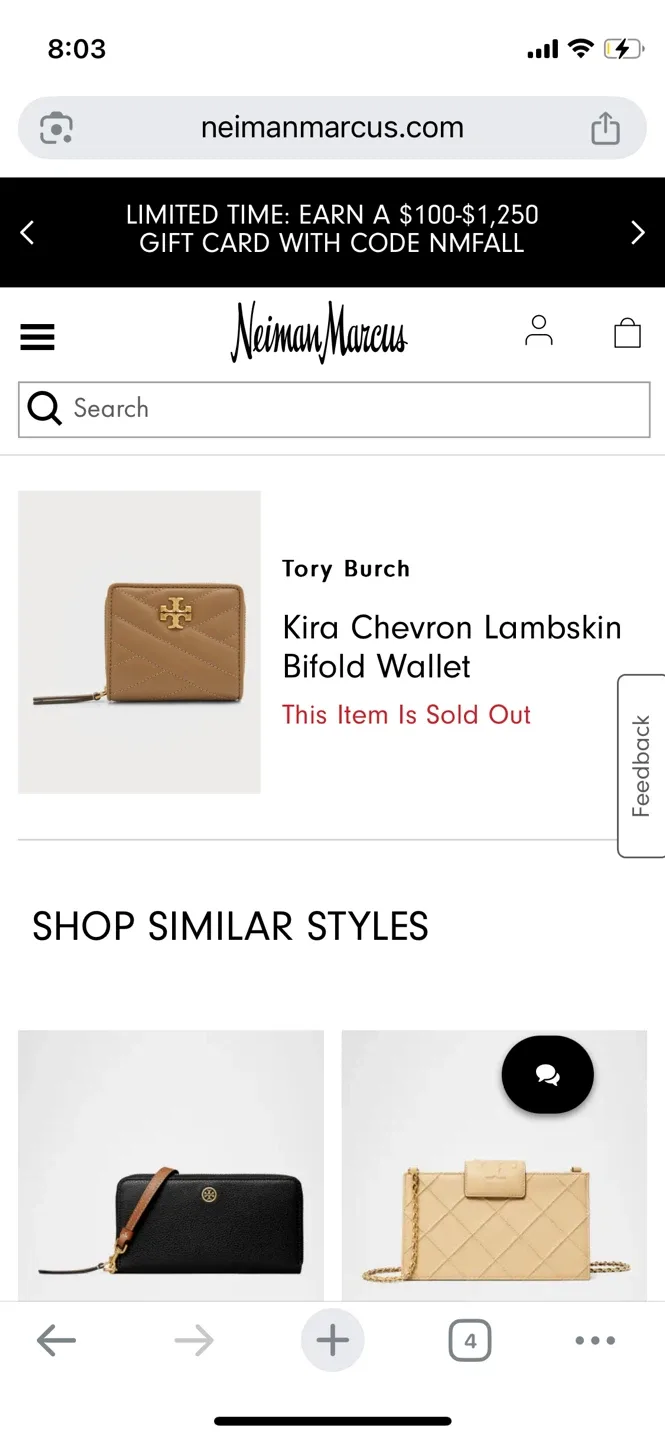
Task: Advance the promo banner with right arrow
Action: 638,231
